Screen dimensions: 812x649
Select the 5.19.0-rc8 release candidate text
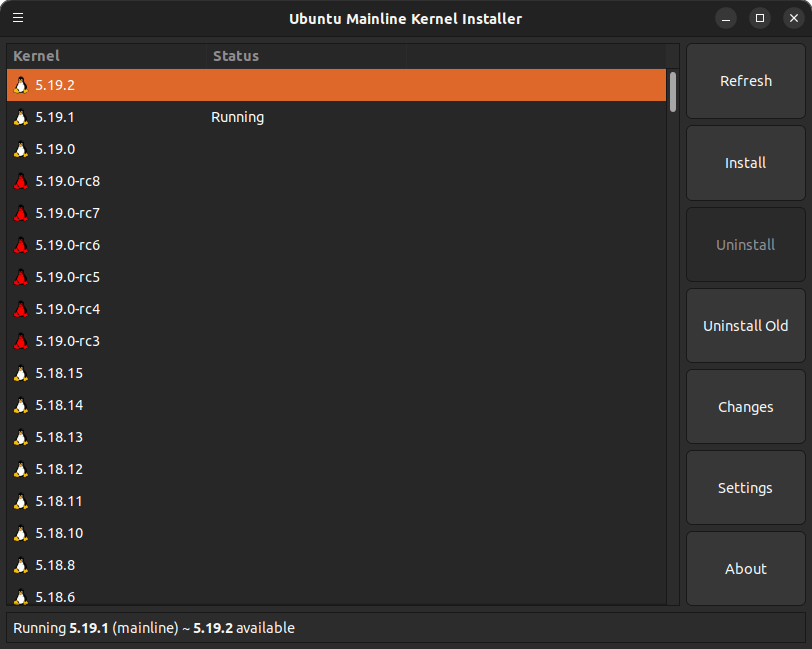(x=68, y=181)
